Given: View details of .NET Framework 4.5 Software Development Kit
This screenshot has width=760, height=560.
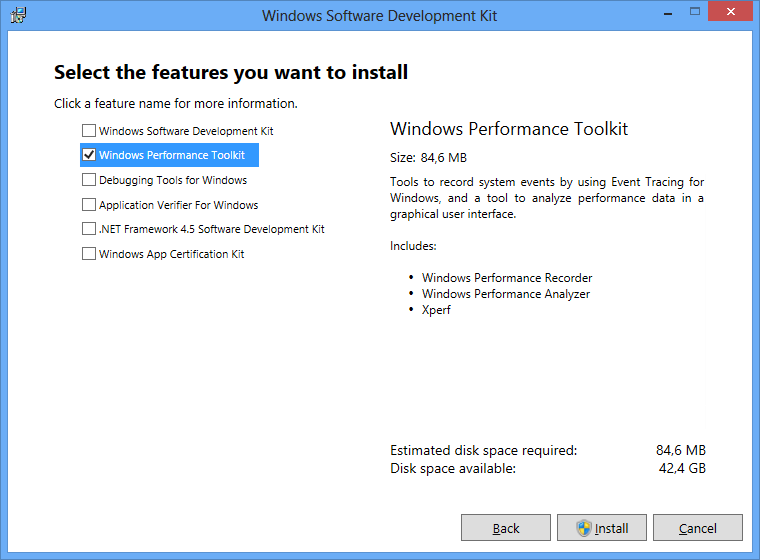Looking at the screenshot, I should point(212,229).
